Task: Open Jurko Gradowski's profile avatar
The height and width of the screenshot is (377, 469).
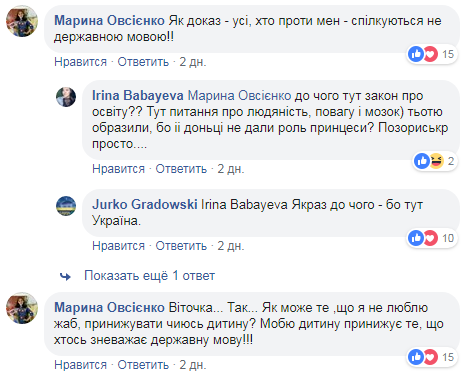Action: pyautogui.click(x=66, y=206)
